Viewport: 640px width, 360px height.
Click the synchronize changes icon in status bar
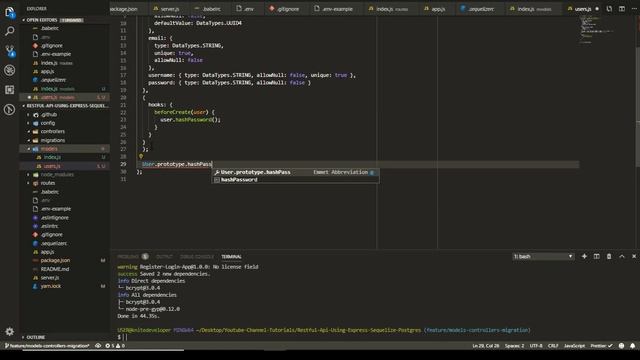(98, 346)
